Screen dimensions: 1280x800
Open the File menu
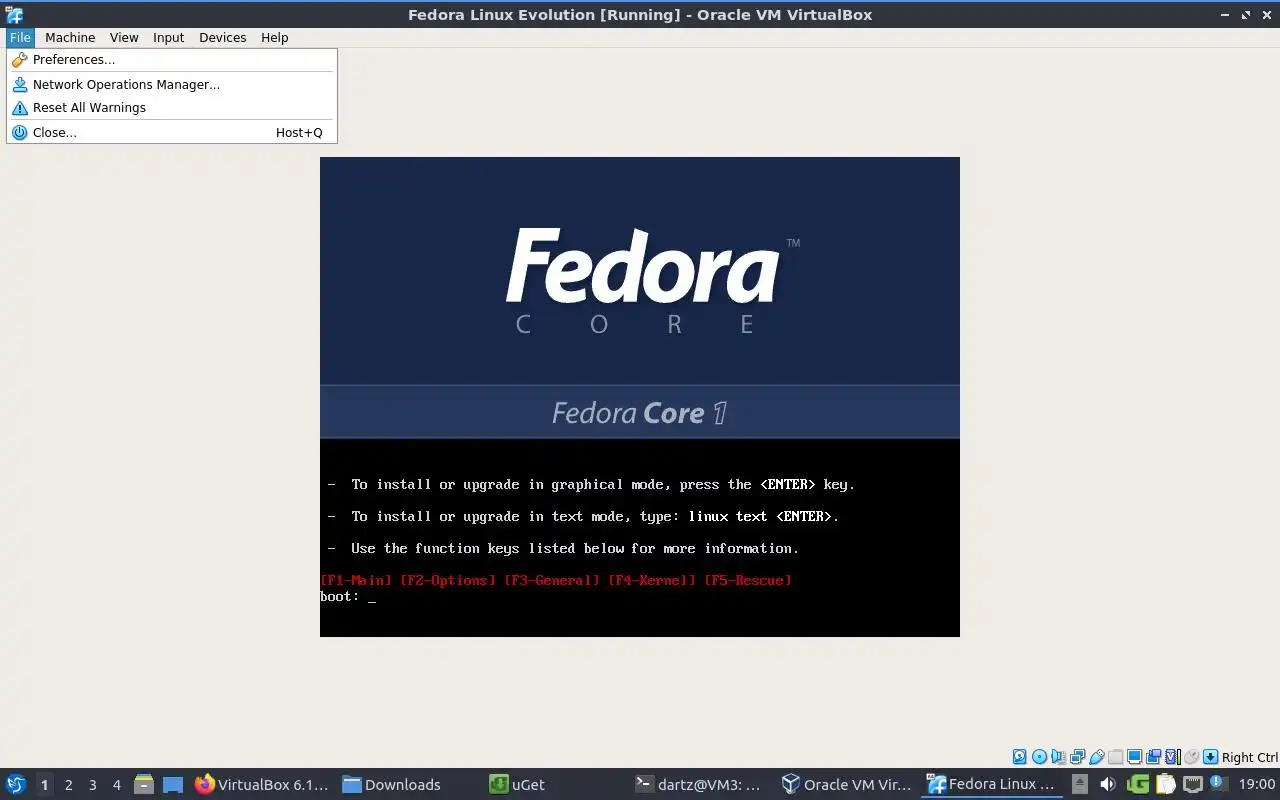coord(20,37)
